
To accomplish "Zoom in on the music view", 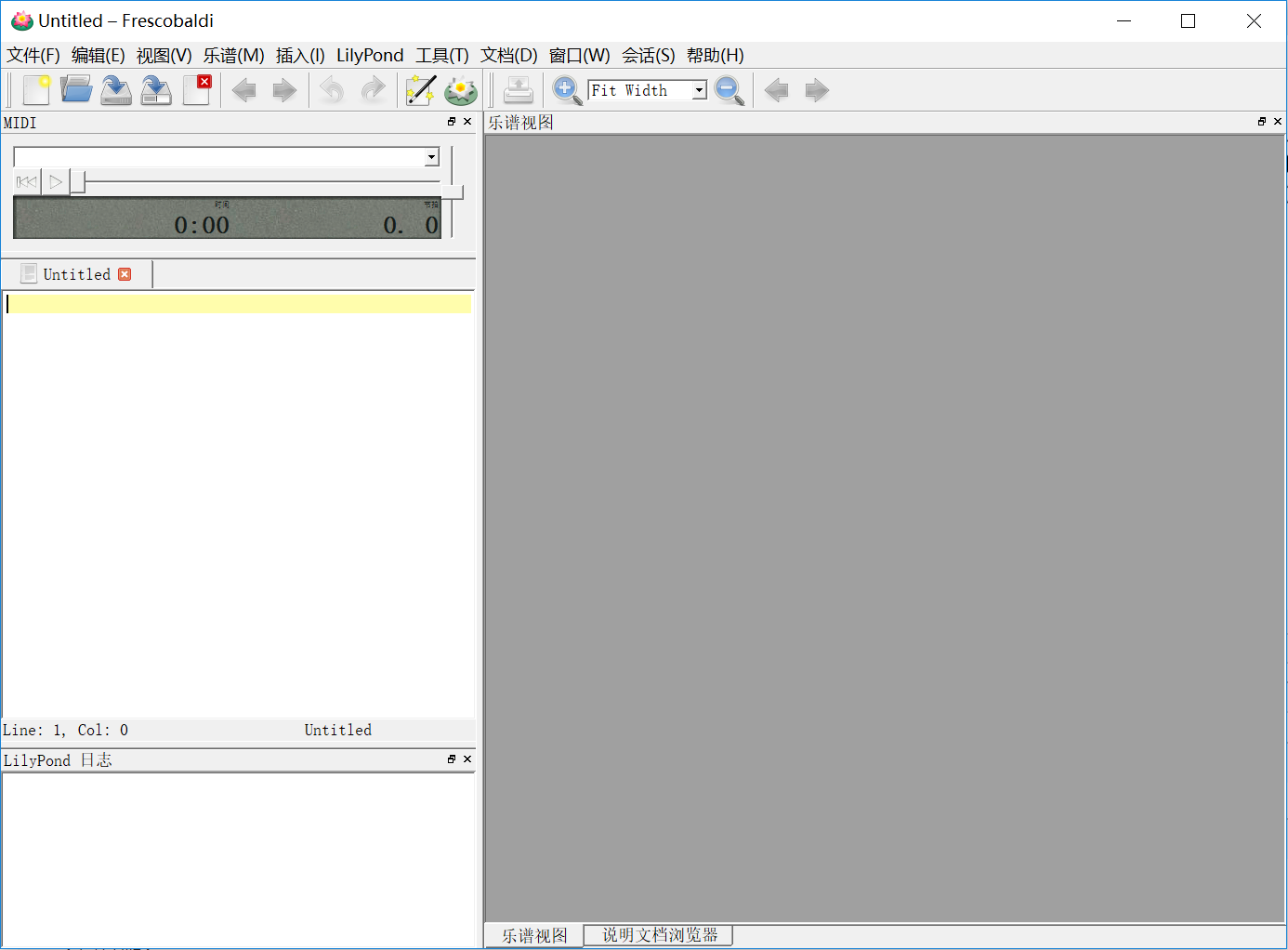I will [567, 90].
